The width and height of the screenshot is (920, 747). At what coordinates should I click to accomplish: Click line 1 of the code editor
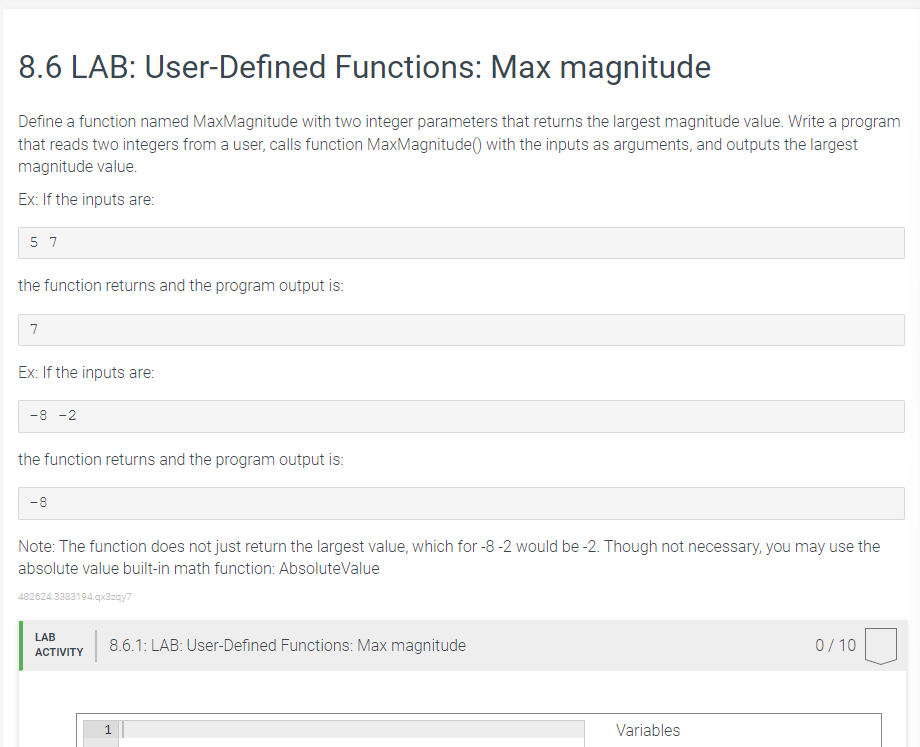(x=351, y=729)
